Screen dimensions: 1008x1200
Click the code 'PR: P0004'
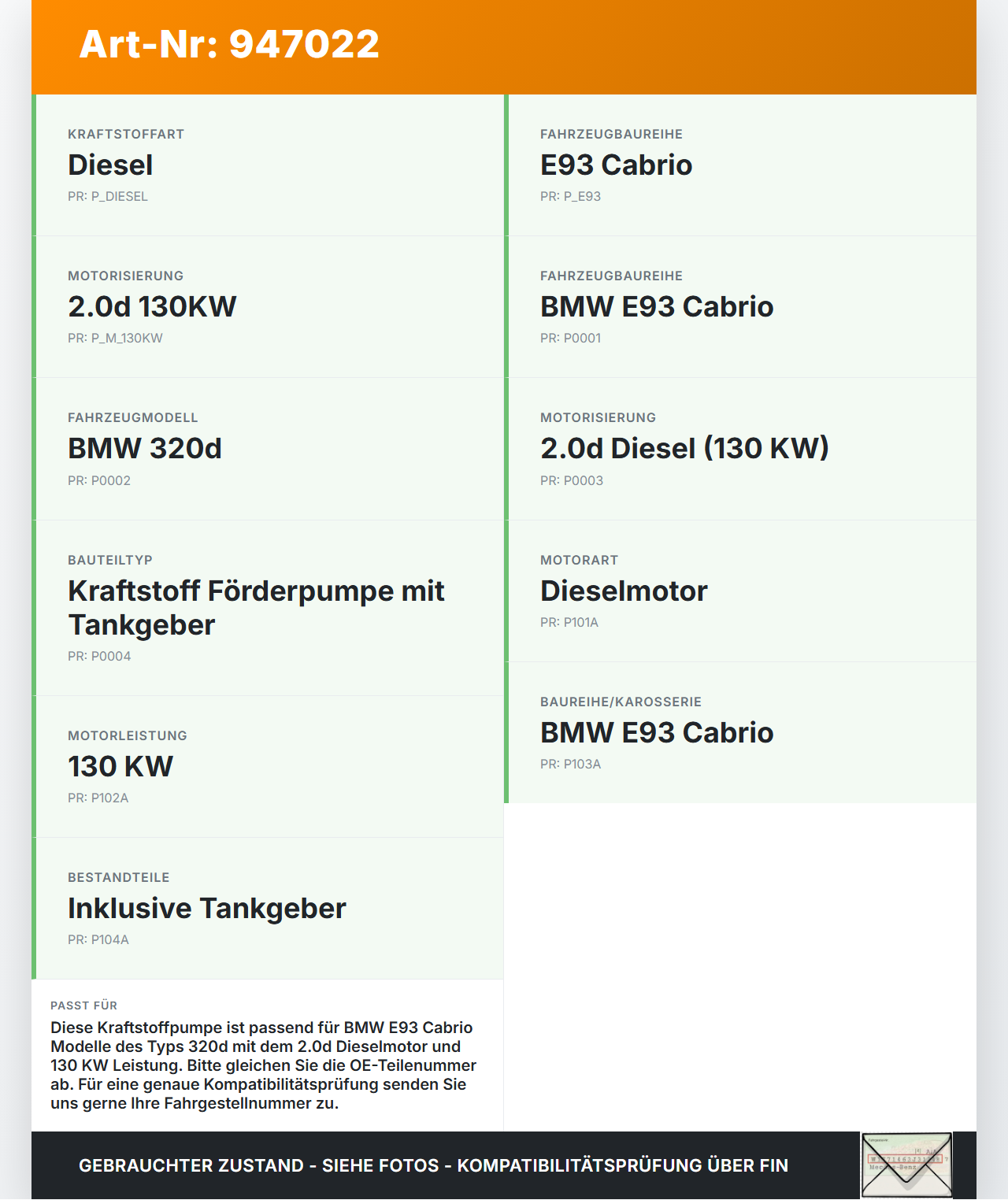pos(99,656)
